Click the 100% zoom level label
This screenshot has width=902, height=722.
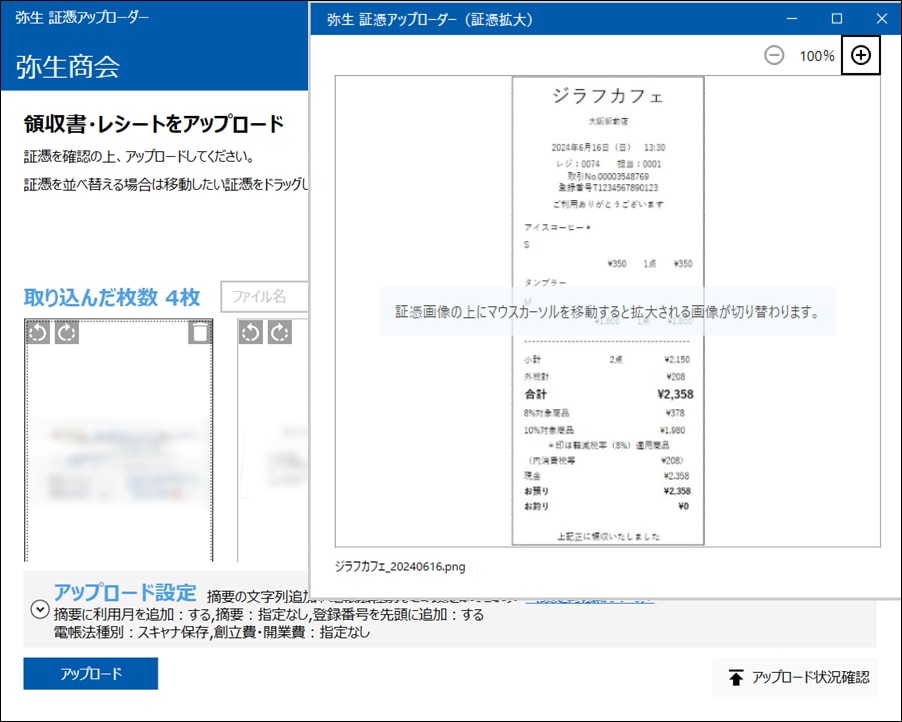tap(816, 56)
